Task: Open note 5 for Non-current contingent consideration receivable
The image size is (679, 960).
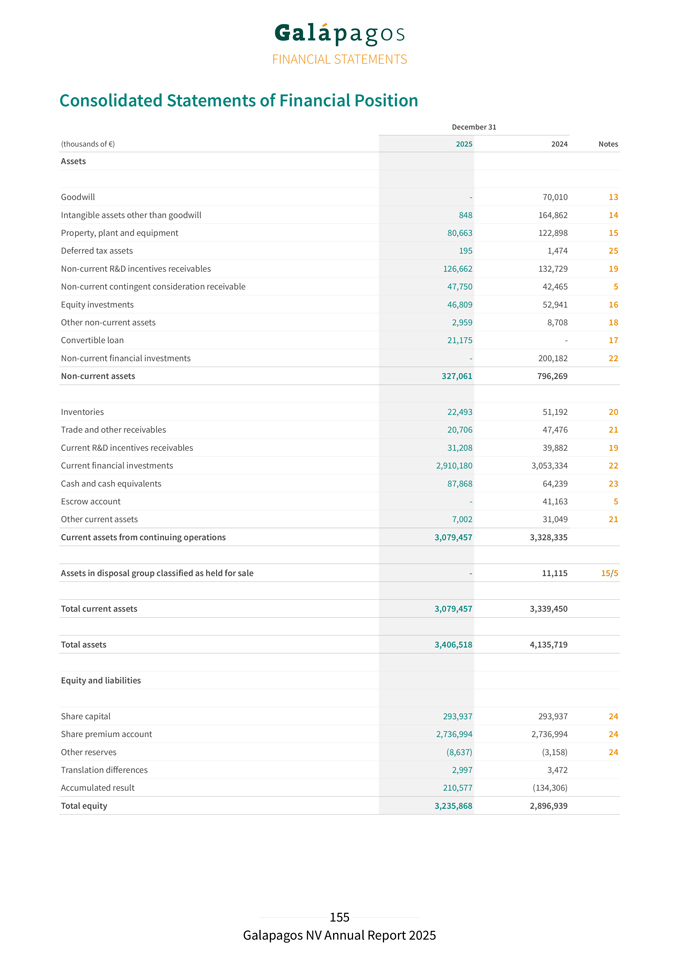Action: tap(615, 286)
